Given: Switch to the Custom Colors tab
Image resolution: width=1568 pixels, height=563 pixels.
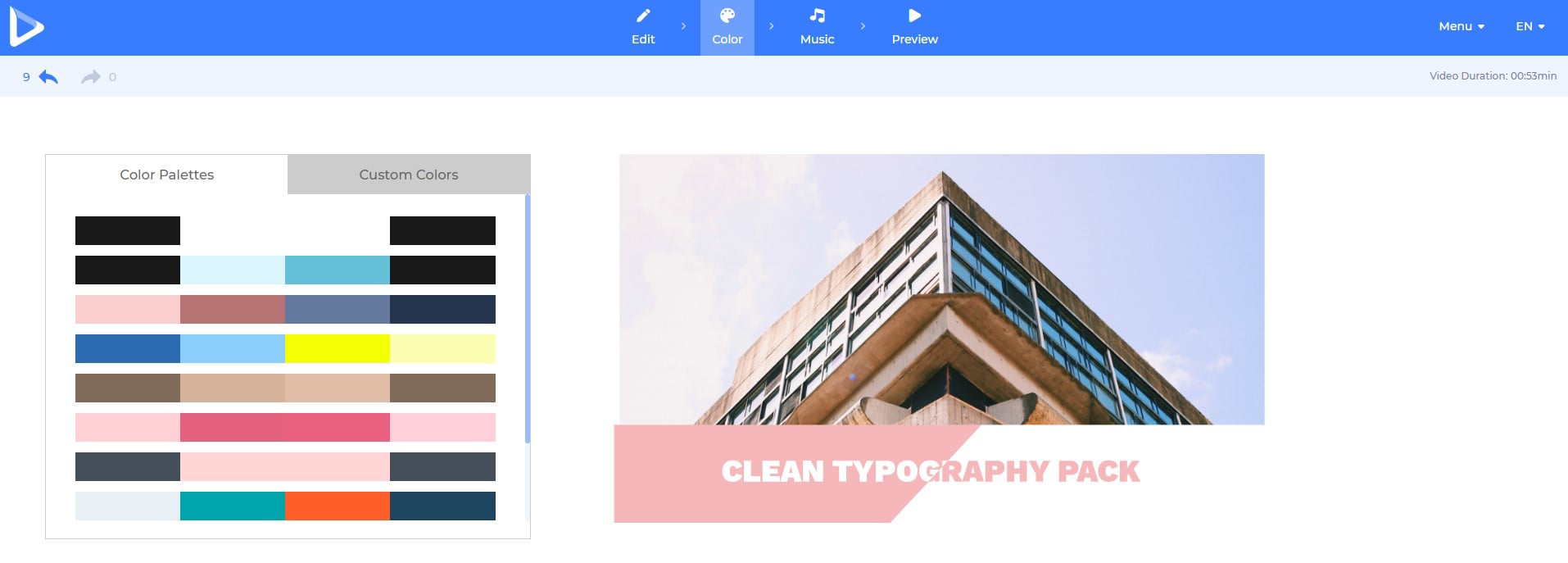Looking at the screenshot, I should [x=408, y=175].
